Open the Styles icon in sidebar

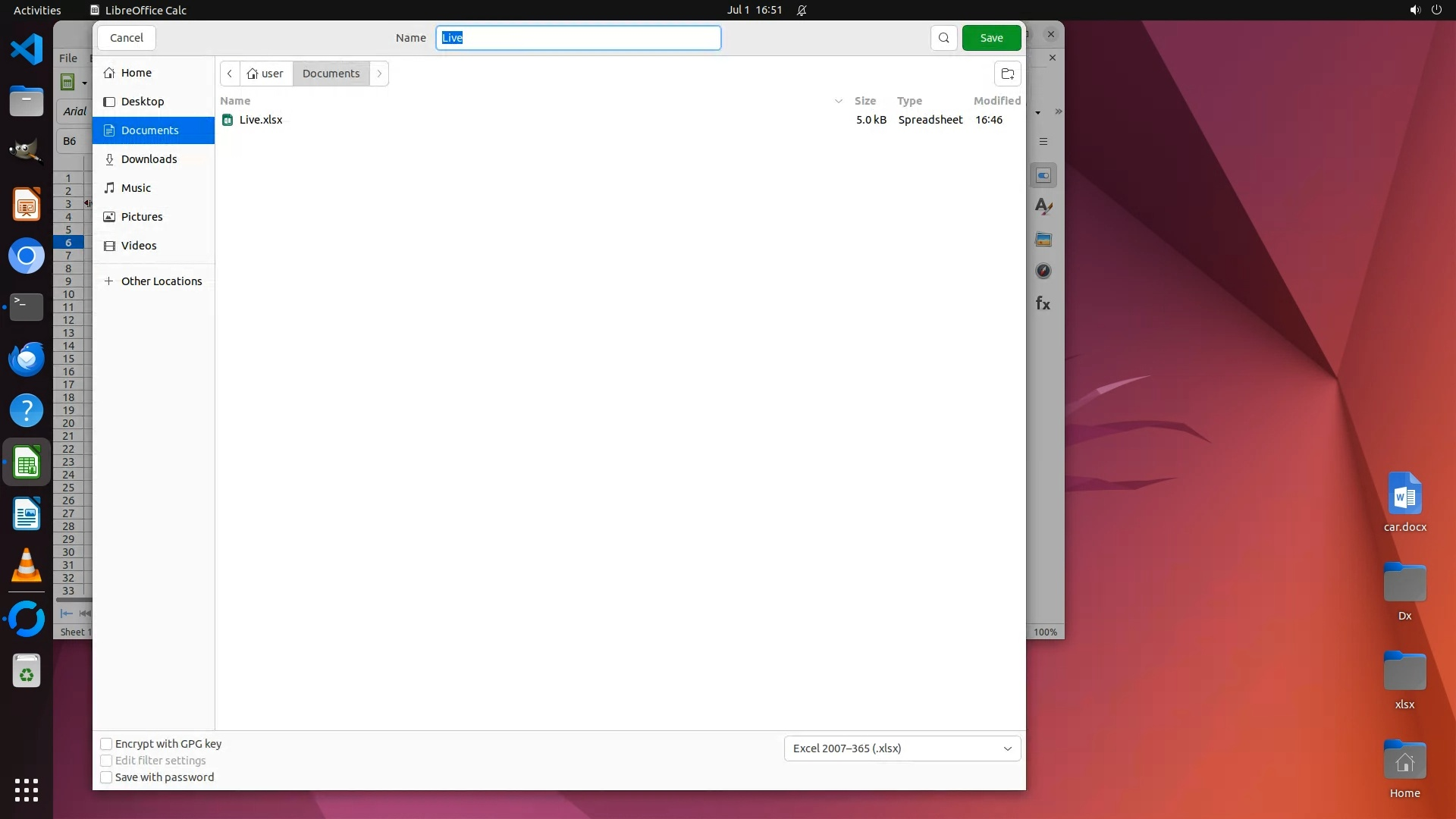(1043, 206)
